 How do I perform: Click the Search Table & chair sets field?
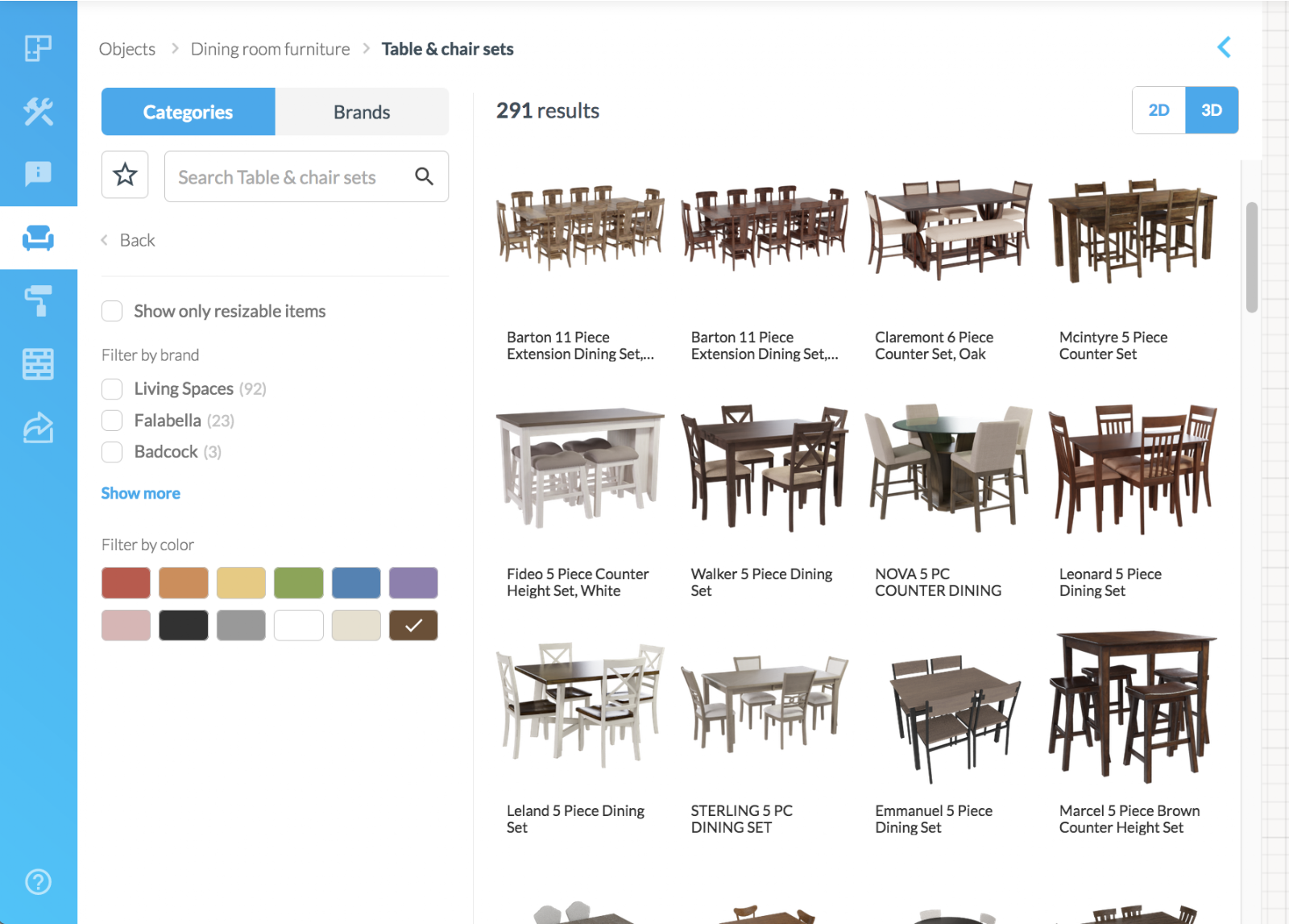pyautogui.click(x=290, y=177)
